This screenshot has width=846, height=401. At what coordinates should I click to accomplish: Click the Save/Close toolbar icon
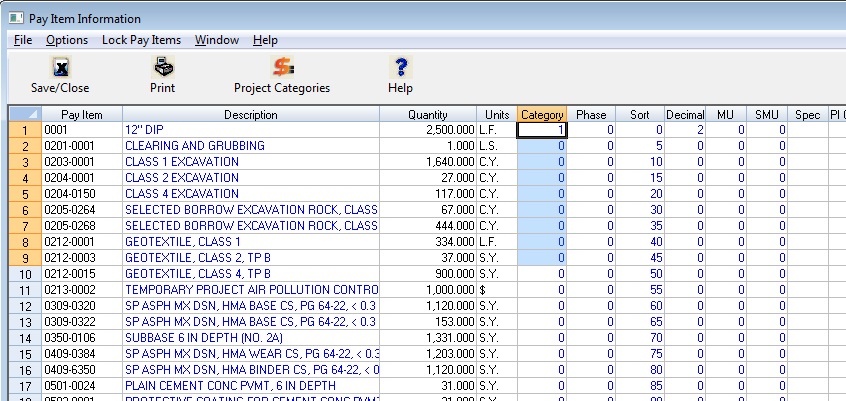[x=60, y=67]
